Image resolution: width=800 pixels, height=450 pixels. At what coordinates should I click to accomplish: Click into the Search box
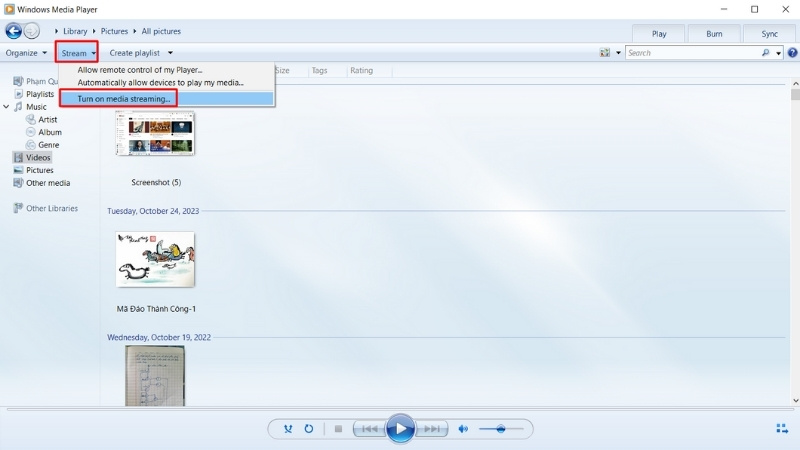[693, 53]
